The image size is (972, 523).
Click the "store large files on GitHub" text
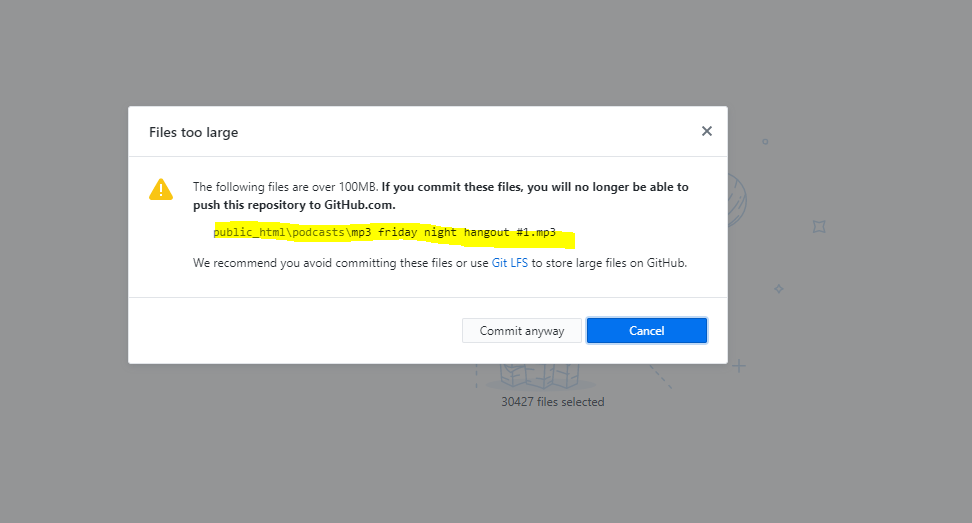coord(609,263)
